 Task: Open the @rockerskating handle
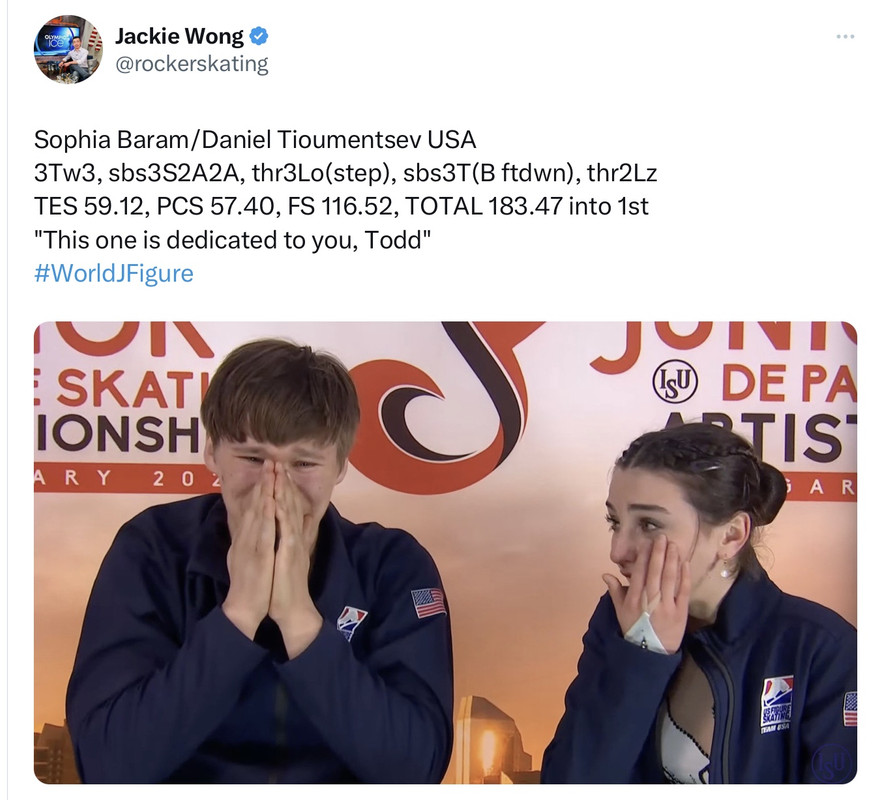(191, 64)
